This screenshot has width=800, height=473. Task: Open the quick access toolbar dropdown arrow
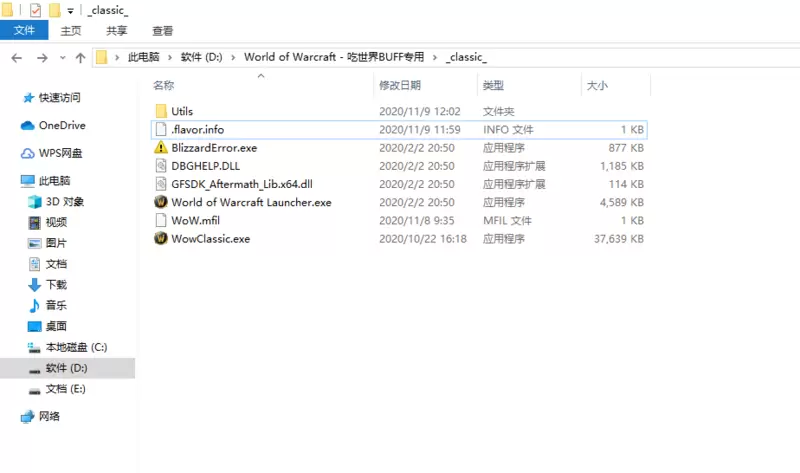click(x=70, y=11)
